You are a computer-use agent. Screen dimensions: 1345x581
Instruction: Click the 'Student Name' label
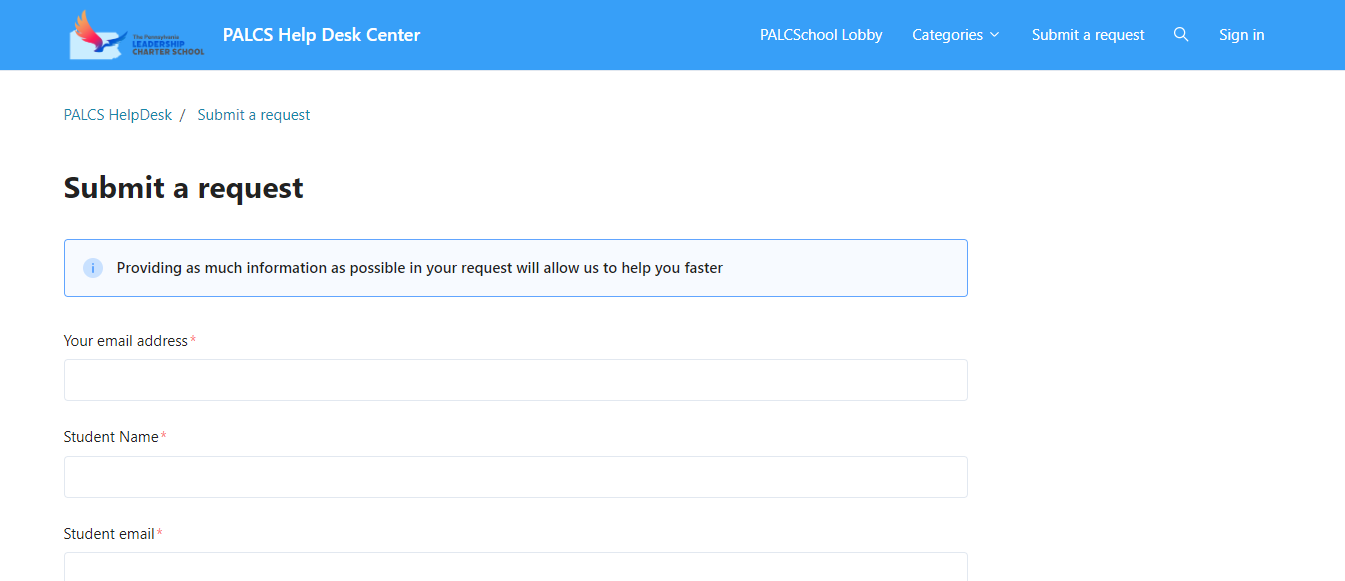pos(111,437)
